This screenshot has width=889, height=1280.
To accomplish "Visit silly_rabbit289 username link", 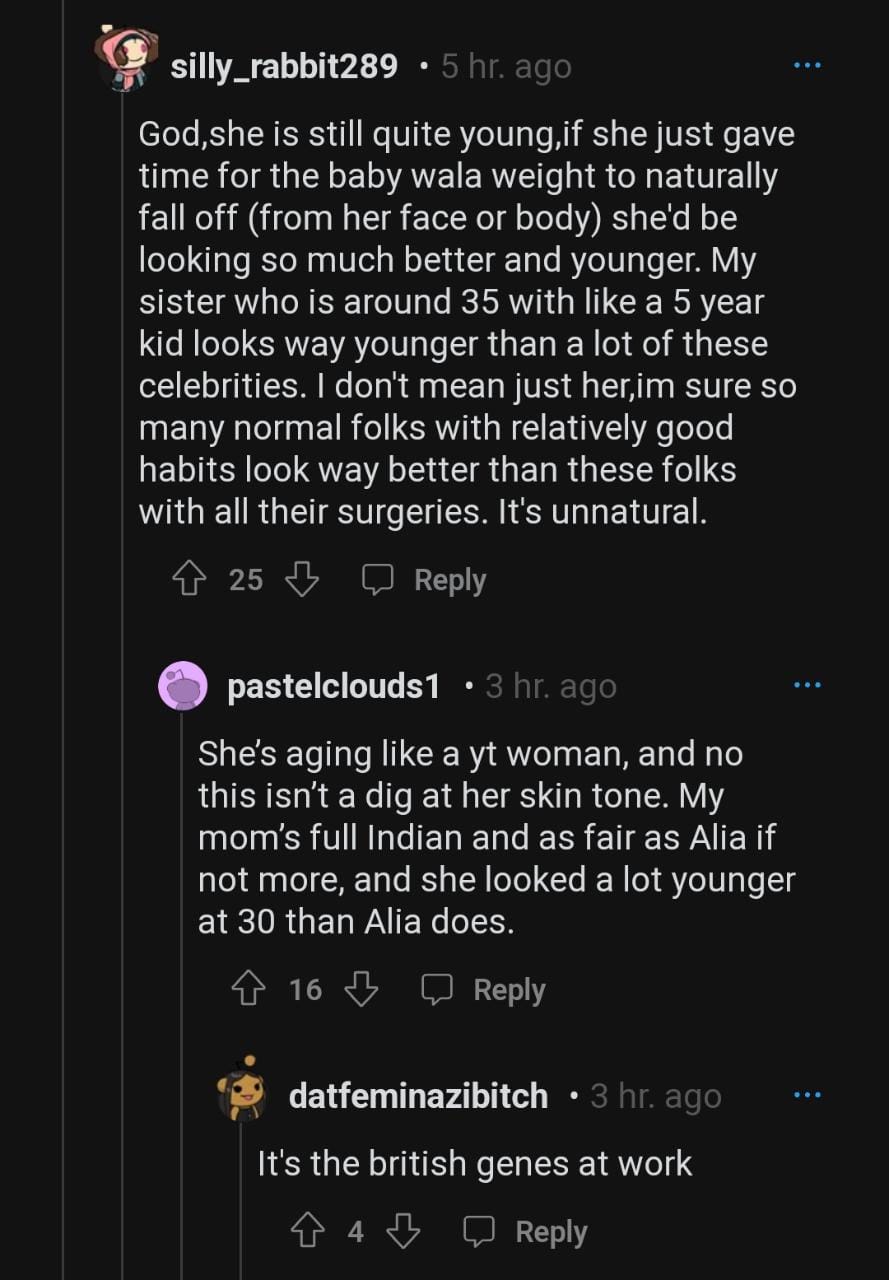I will pyautogui.click(x=284, y=67).
